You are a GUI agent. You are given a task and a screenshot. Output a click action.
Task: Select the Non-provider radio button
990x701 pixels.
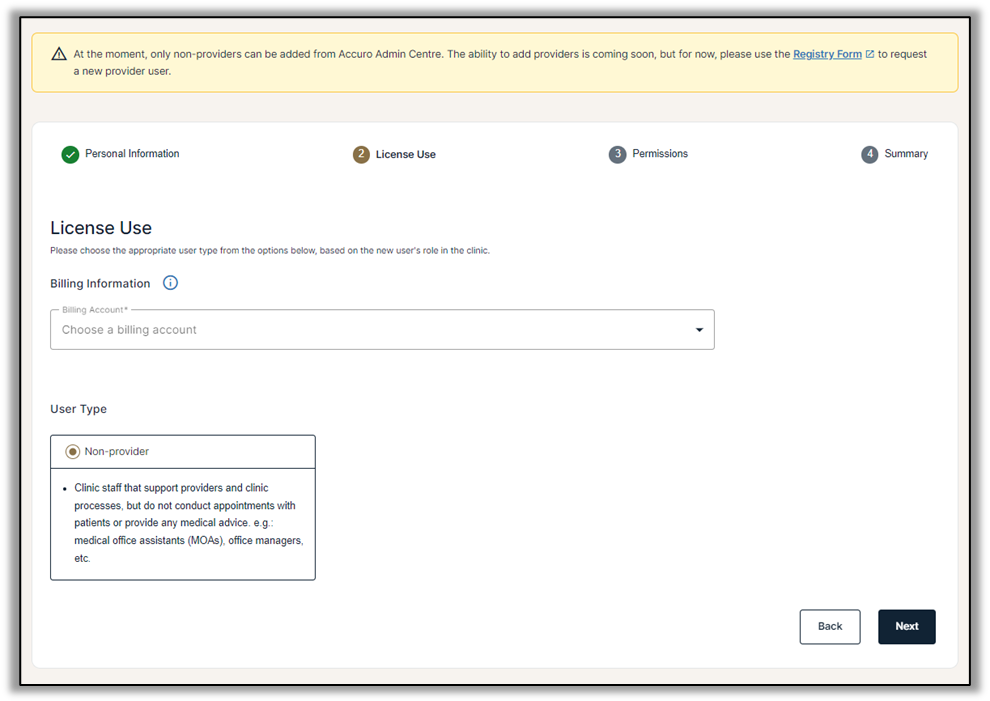coord(72,451)
